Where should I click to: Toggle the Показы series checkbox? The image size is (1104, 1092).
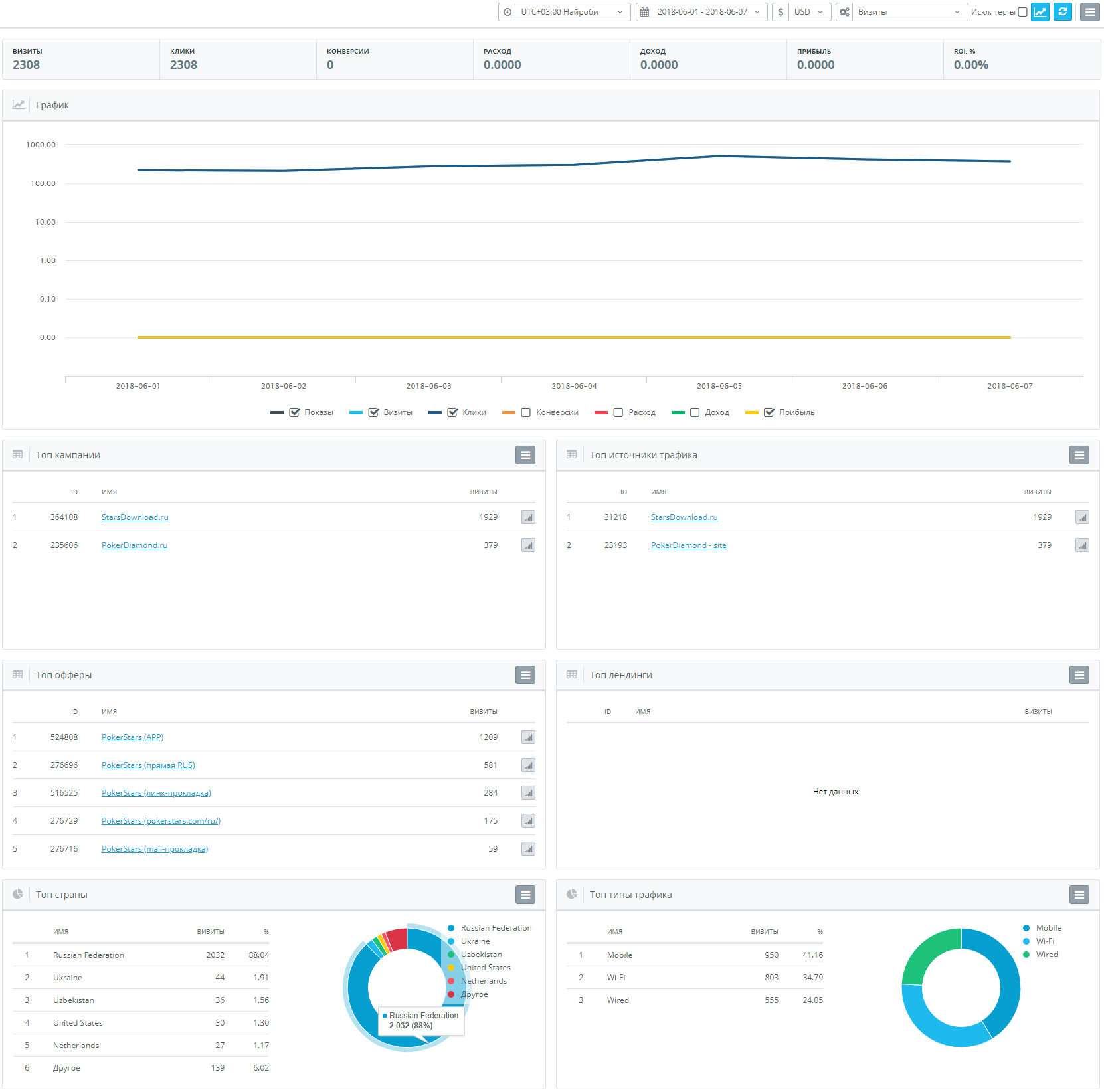pos(294,412)
